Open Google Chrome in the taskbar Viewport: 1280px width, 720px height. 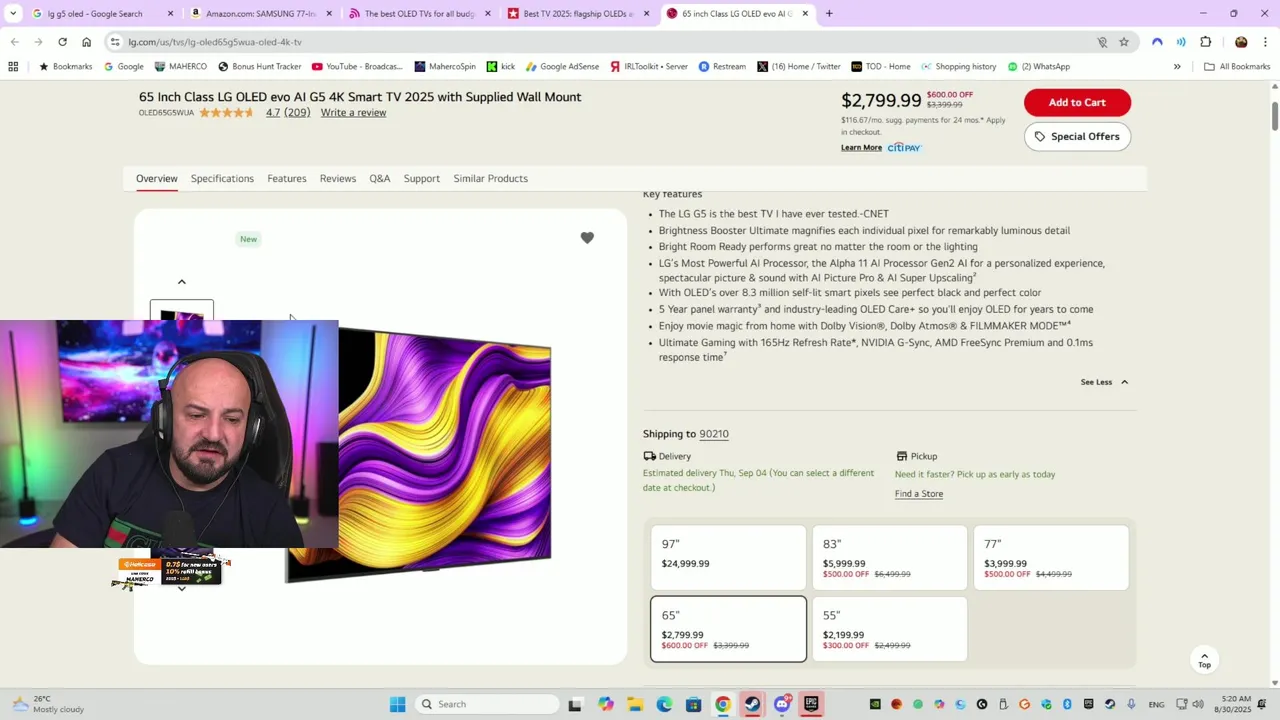(723, 704)
